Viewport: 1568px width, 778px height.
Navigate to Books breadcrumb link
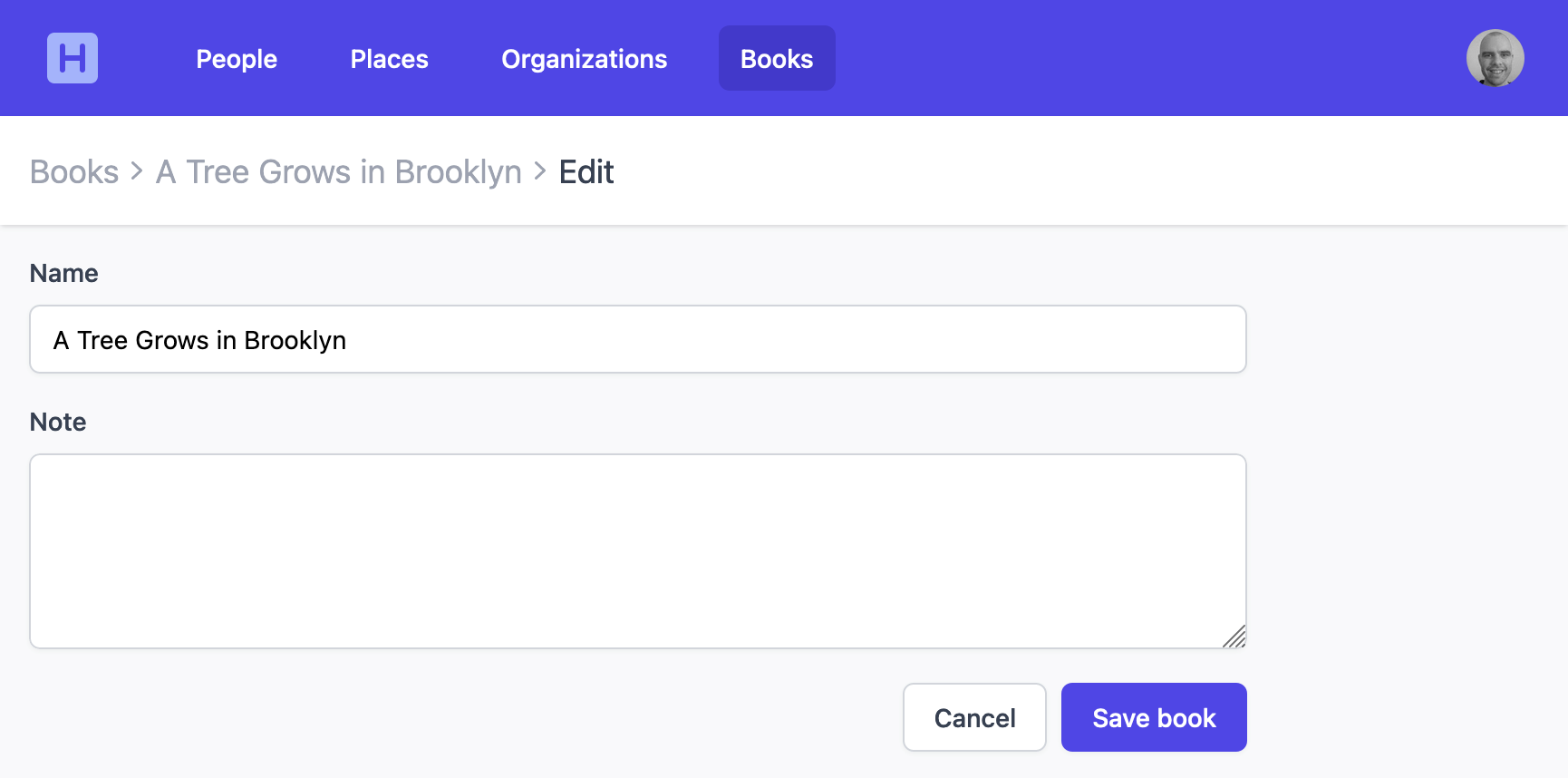point(74,171)
